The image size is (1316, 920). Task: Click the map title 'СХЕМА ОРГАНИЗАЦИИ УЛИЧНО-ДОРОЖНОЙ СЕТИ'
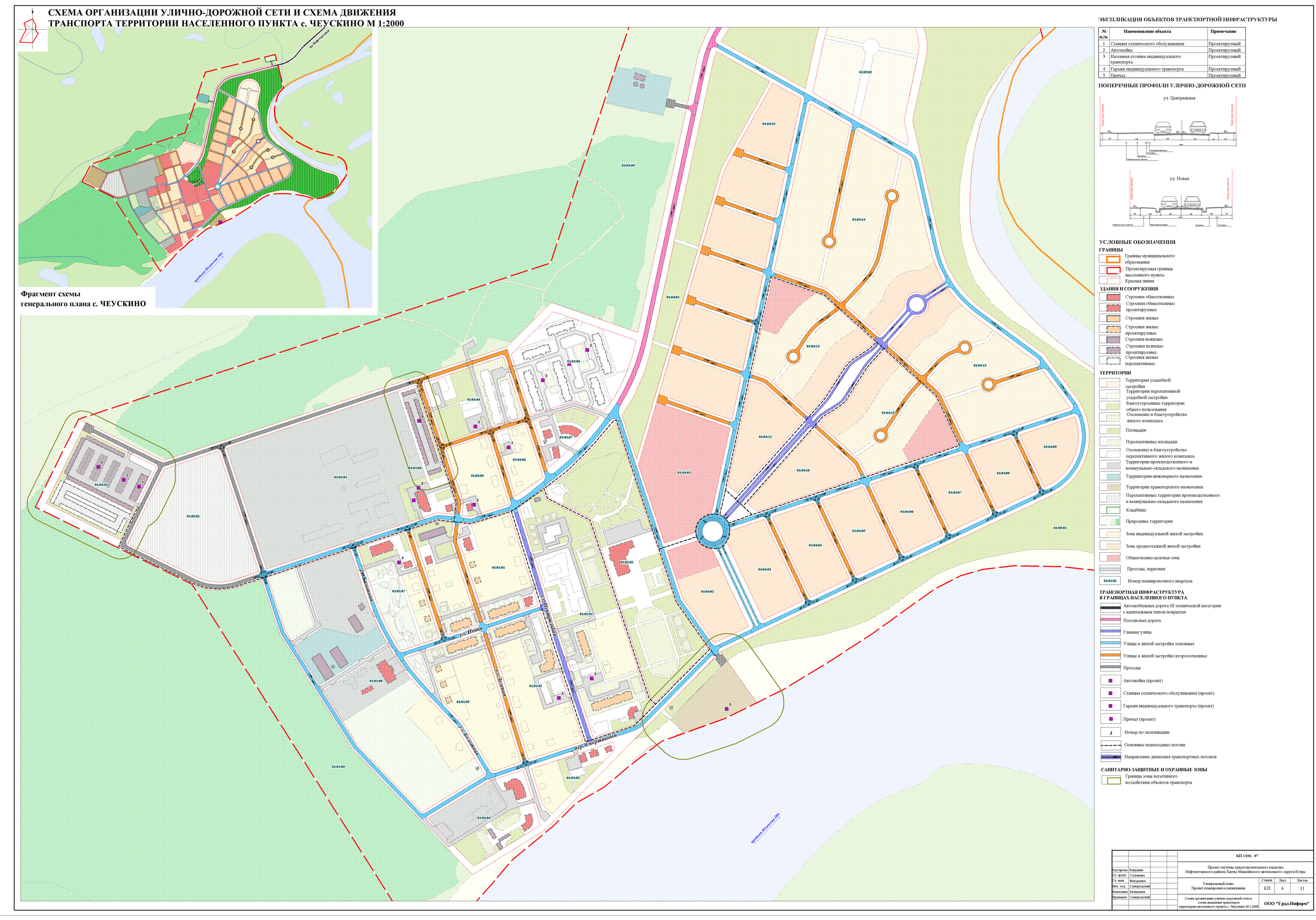point(226,18)
